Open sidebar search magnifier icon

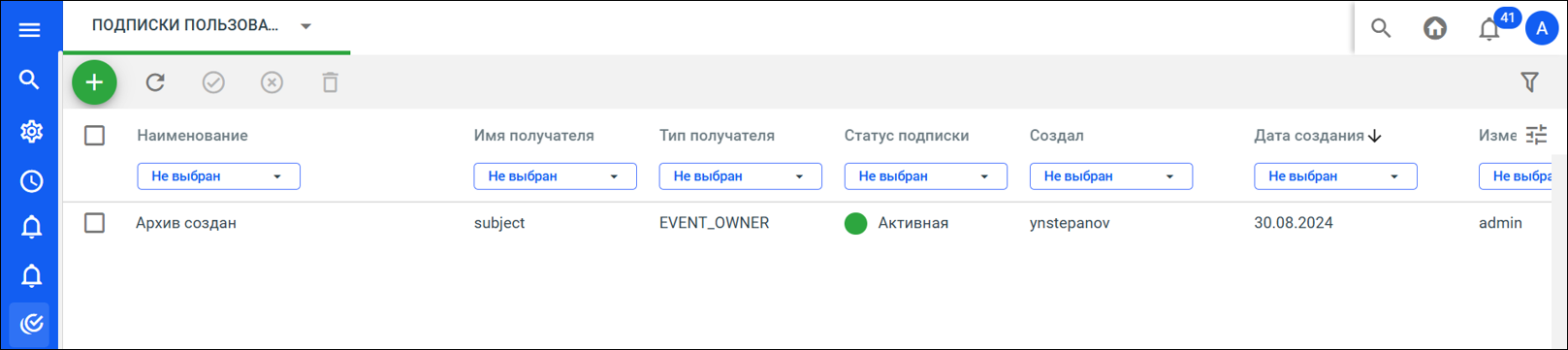coord(30,80)
